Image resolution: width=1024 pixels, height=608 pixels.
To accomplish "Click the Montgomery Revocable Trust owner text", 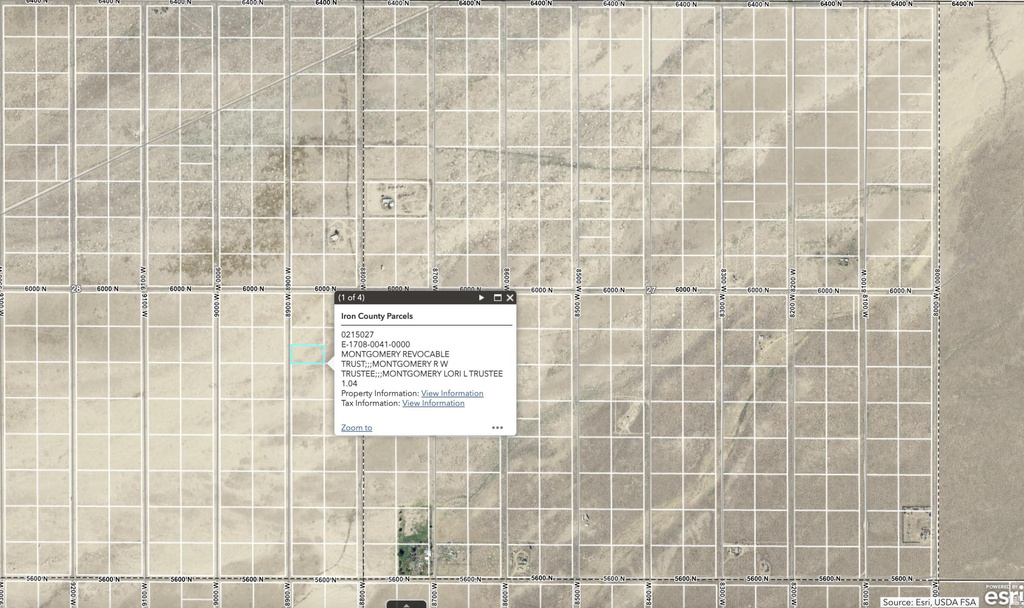I will click(x=397, y=353).
